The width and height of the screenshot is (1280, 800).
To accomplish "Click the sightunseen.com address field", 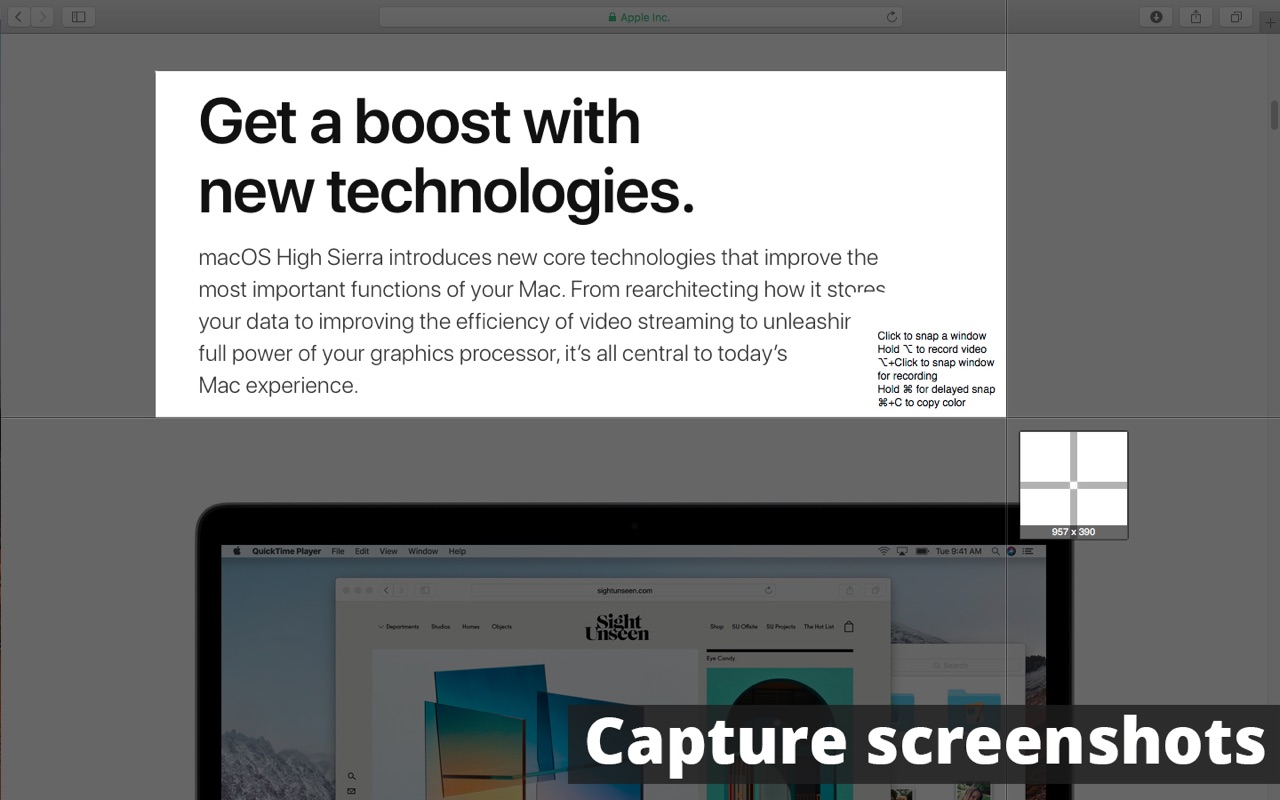I will pyautogui.click(x=624, y=590).
